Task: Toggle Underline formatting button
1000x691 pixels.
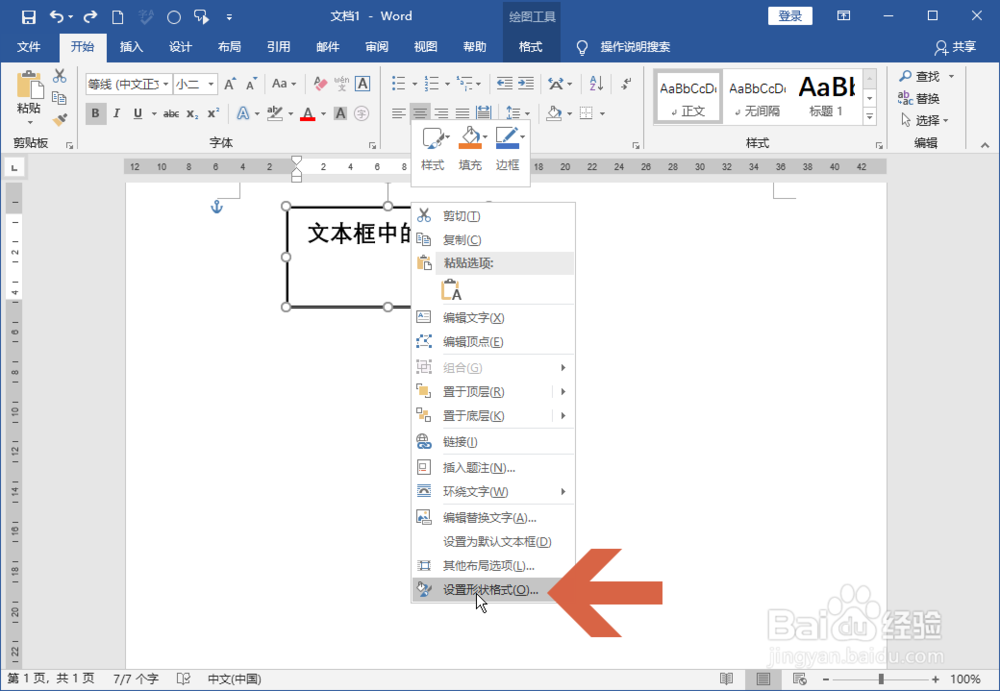Action: click(x=138, y=114)
